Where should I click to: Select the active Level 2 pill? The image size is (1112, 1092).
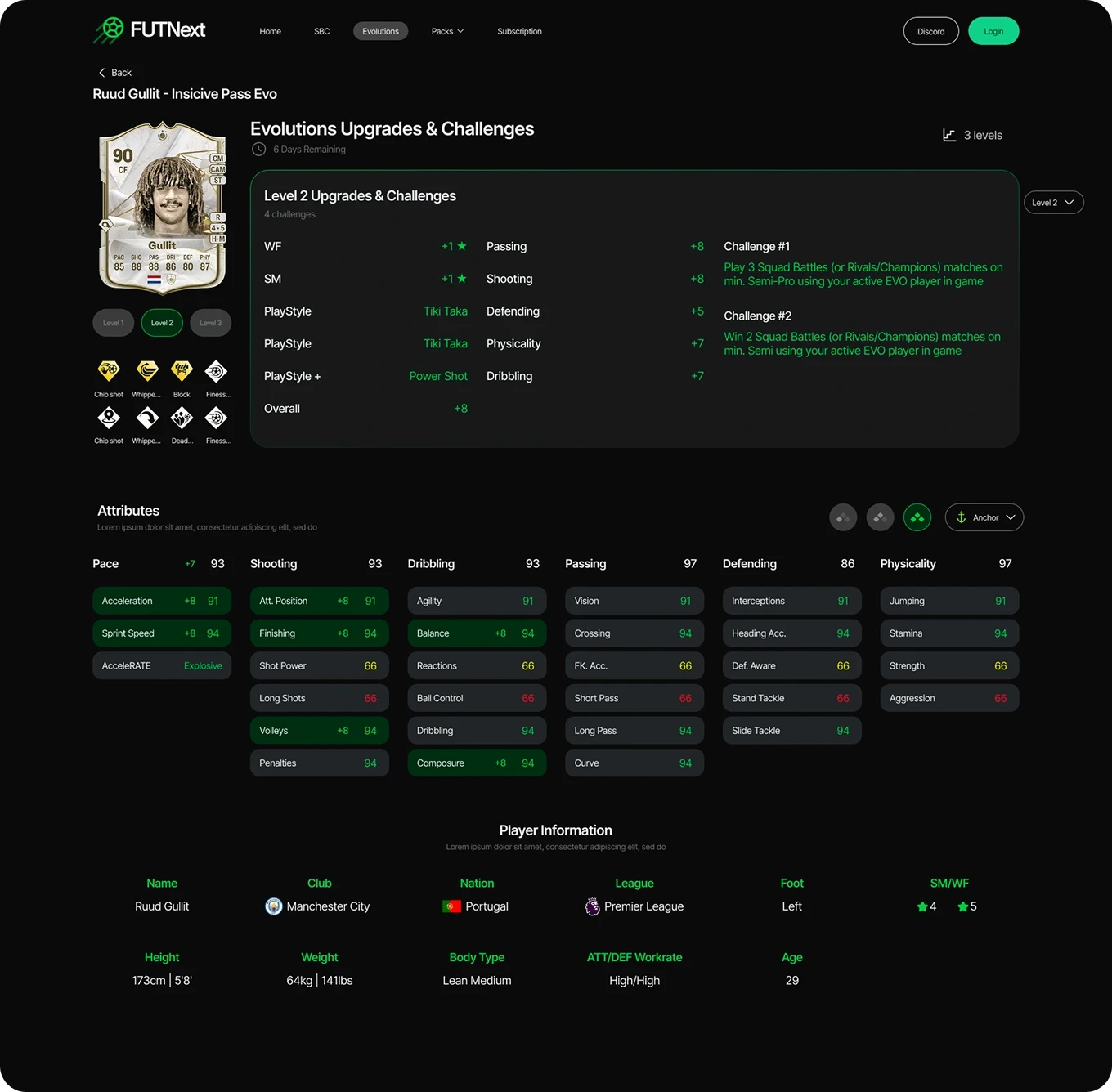pyautogui.click(x=162, y=323)
